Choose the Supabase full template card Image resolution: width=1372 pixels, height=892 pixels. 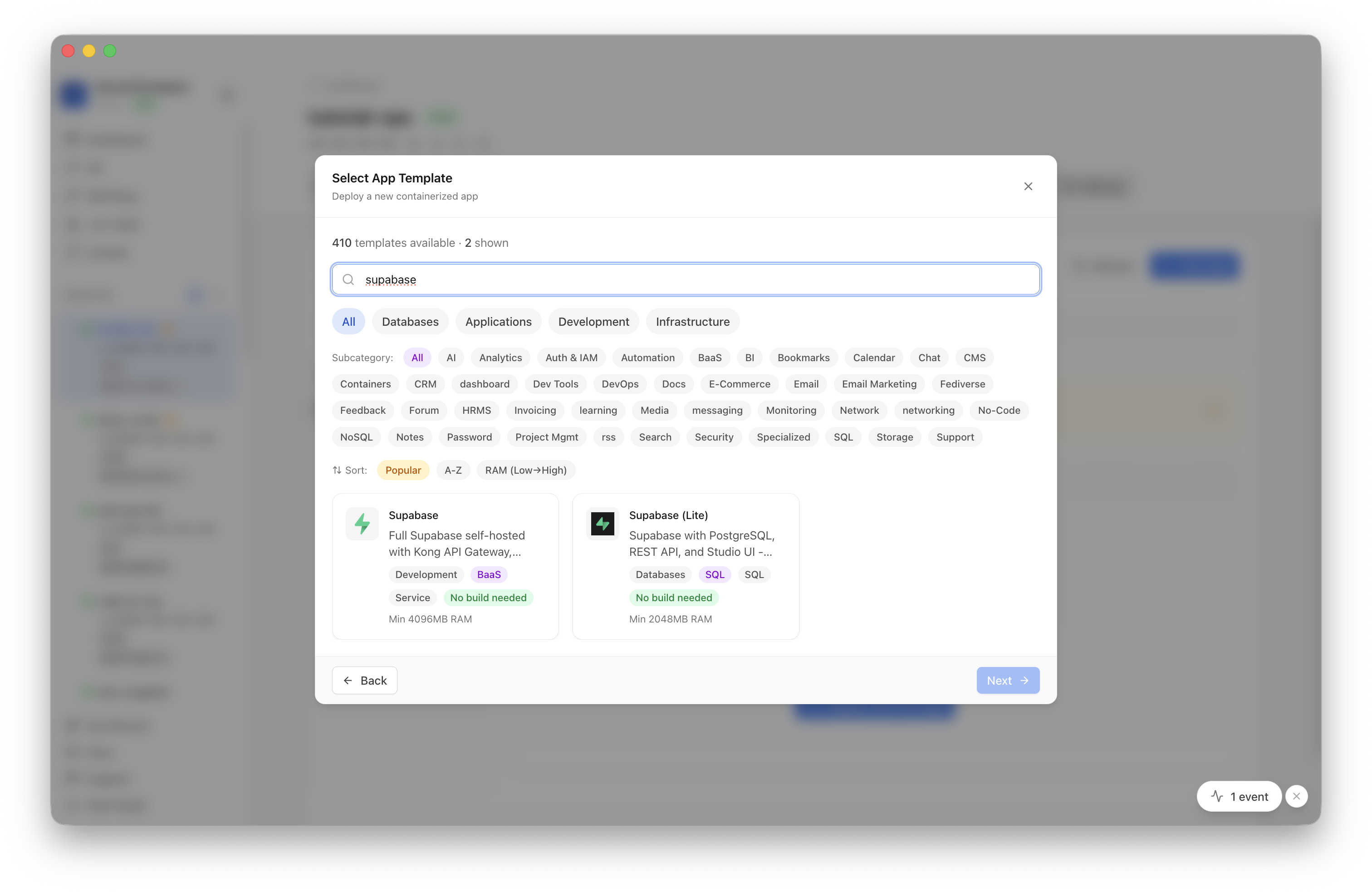point(445,566)
